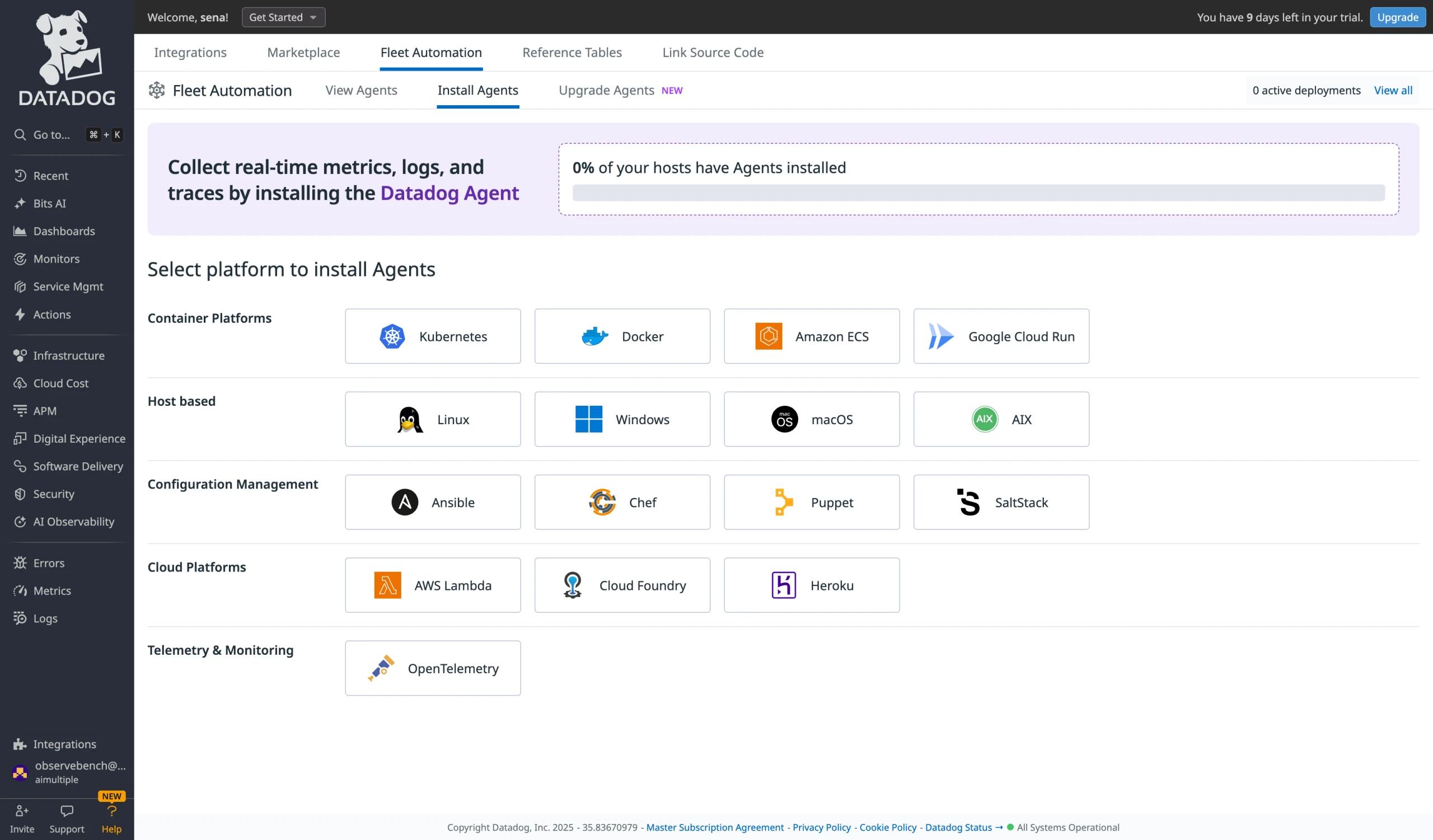Select AWS Lambda platform
This screenshot has height=840, width=1433.
point(433,585)
